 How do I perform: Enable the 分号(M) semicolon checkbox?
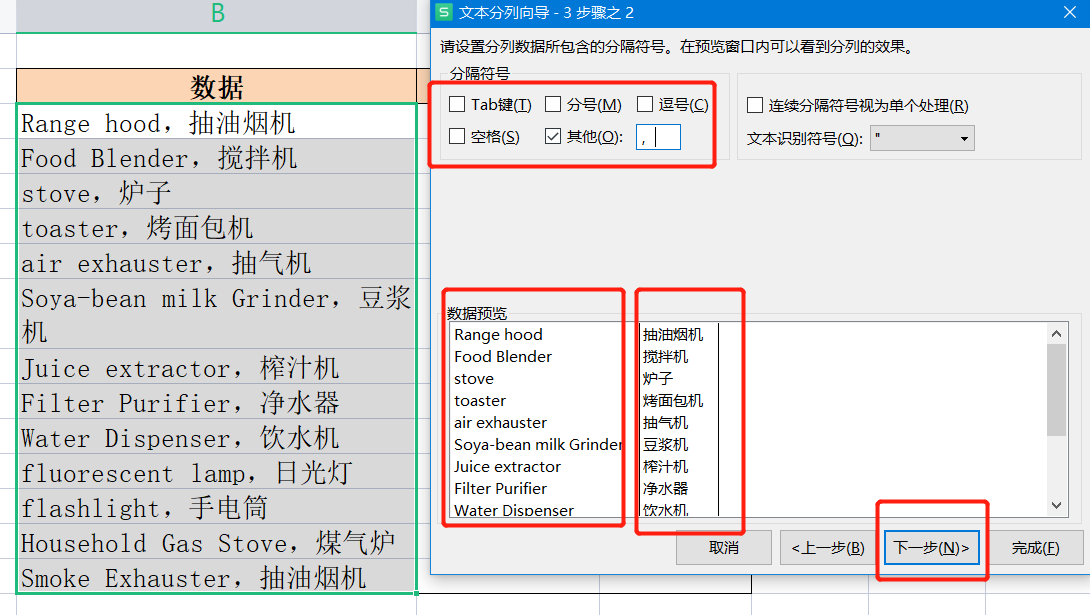pos(553,104)
